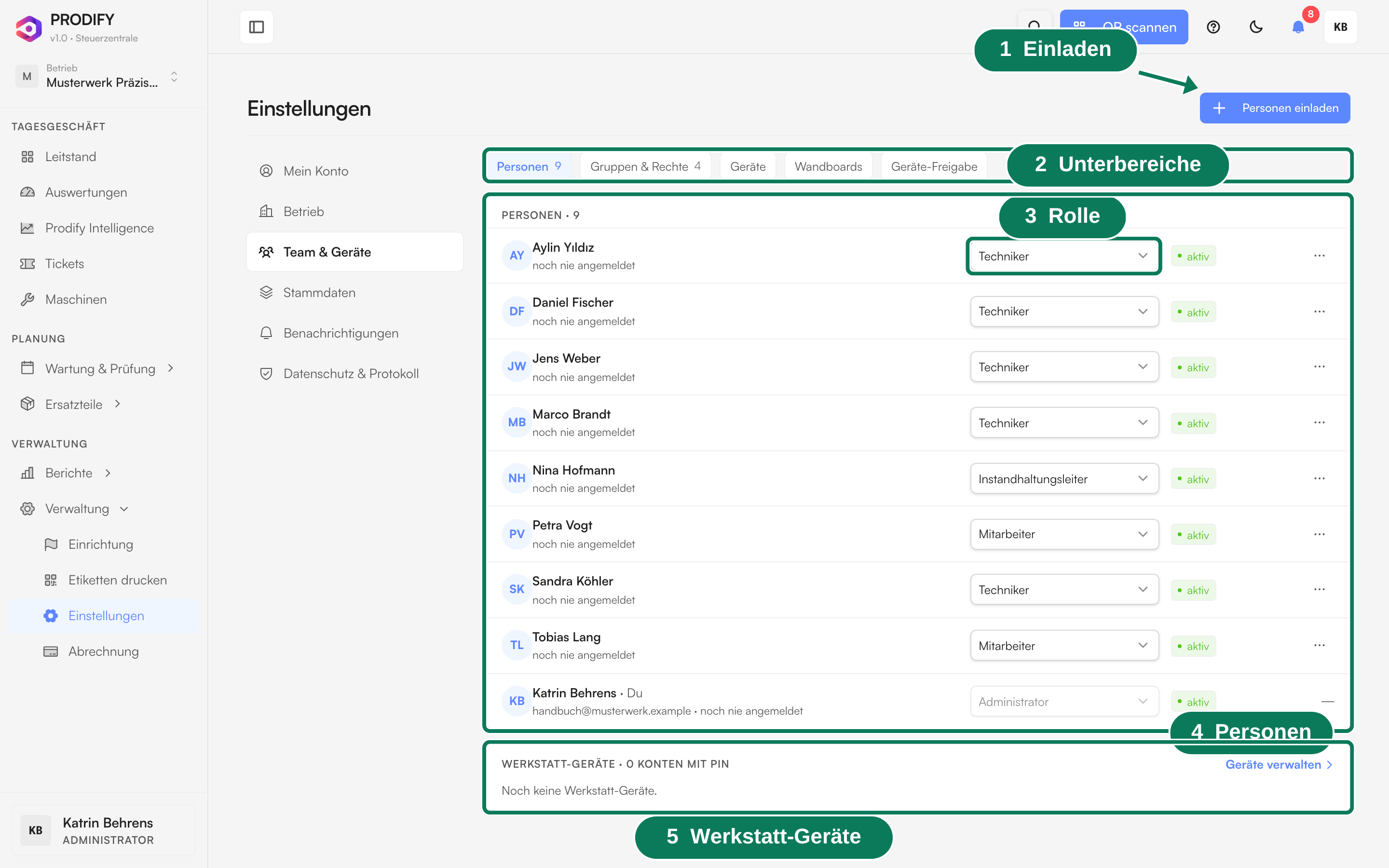Open Geräte verwalten link
The width and height of the screenshot is (1389, 868).
coord(1279,765)
